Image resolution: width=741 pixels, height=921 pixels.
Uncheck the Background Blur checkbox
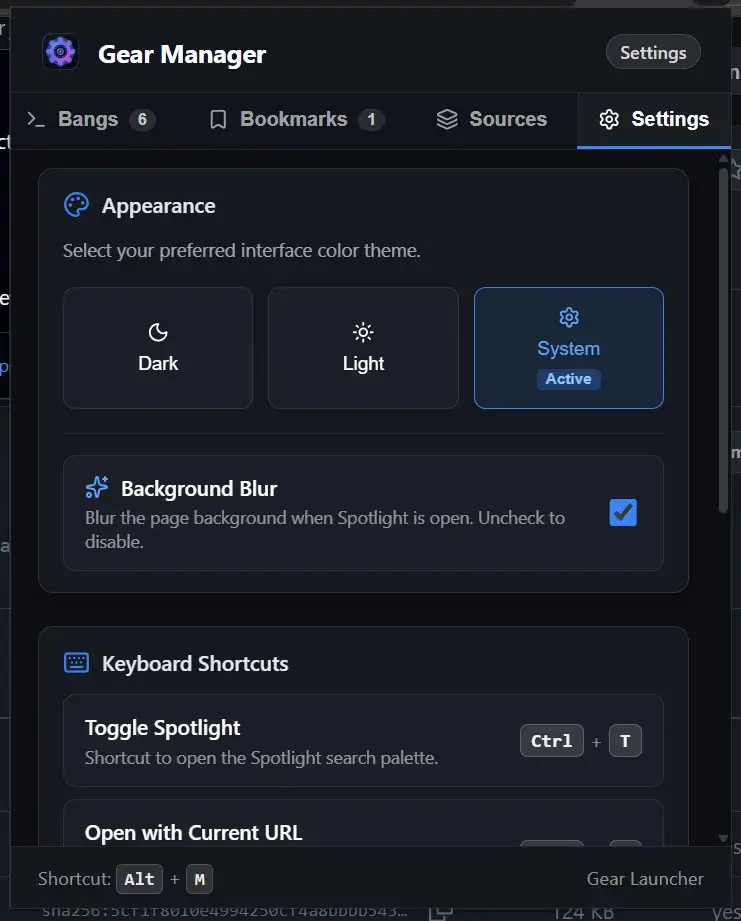coord(623,512)
